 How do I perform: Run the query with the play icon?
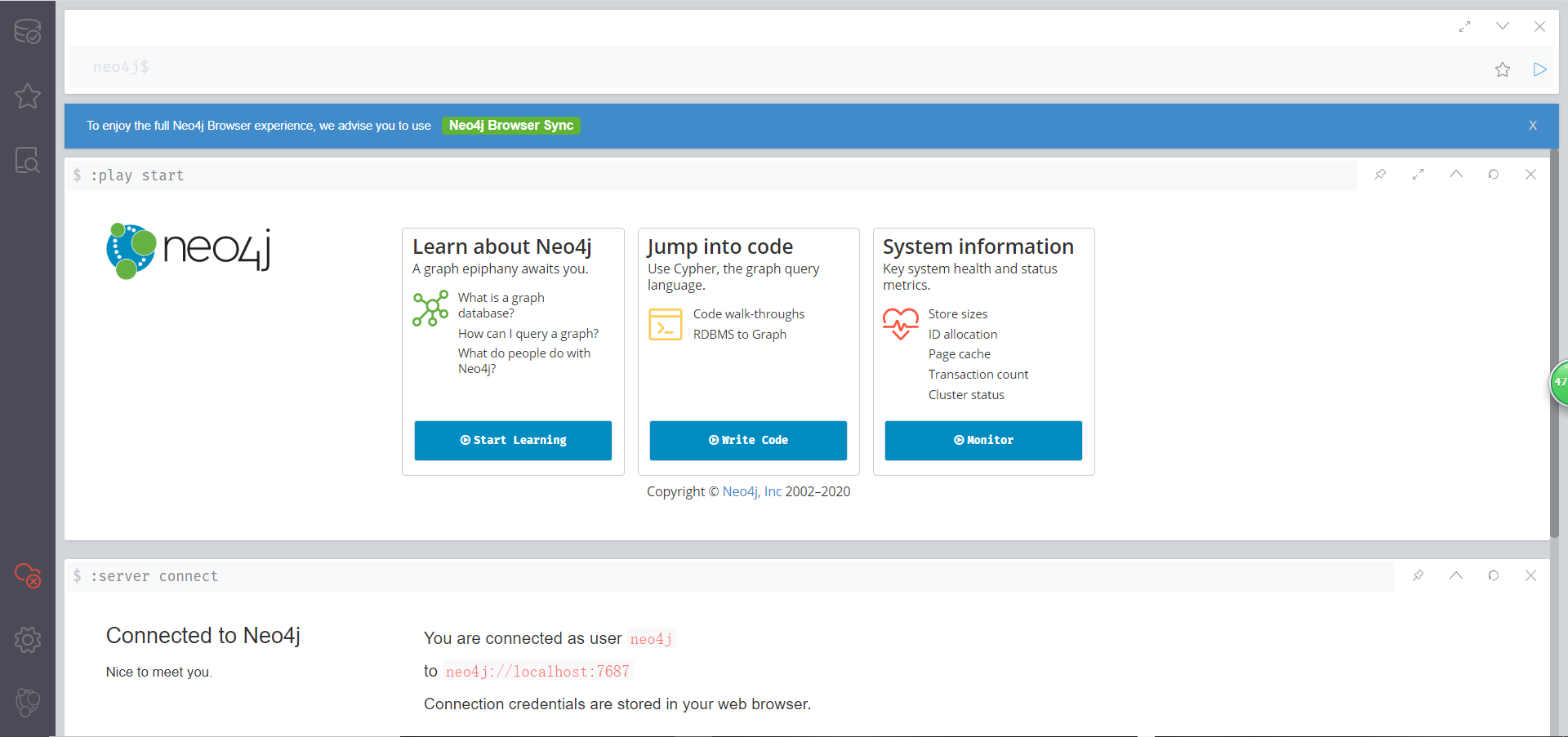tap(1539, 69)
